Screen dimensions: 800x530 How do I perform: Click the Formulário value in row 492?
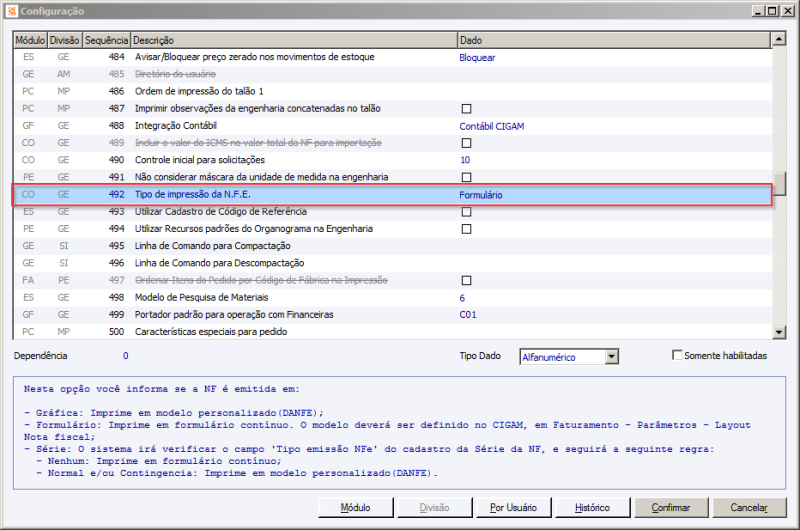[x=481, y=195]
